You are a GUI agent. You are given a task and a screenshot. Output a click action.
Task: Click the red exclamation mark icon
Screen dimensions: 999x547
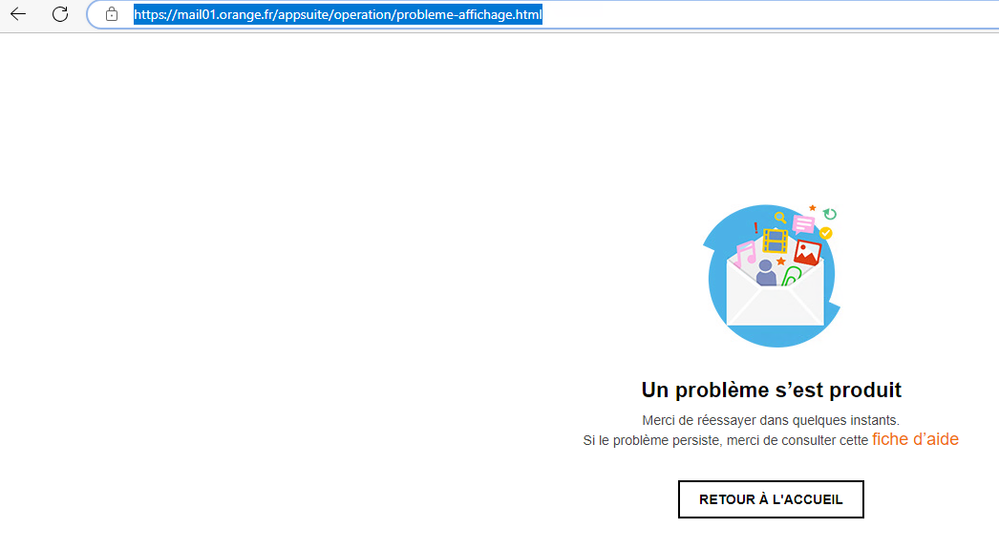[755, 229]
